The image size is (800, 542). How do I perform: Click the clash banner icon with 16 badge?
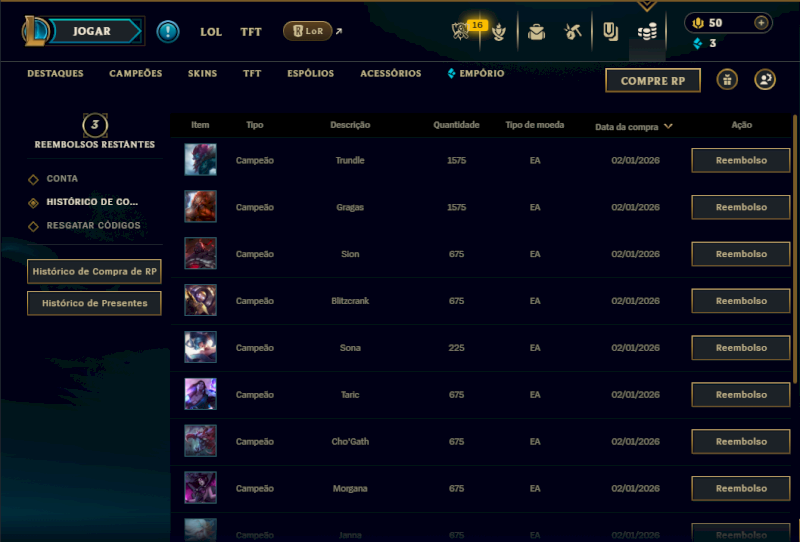461,31
